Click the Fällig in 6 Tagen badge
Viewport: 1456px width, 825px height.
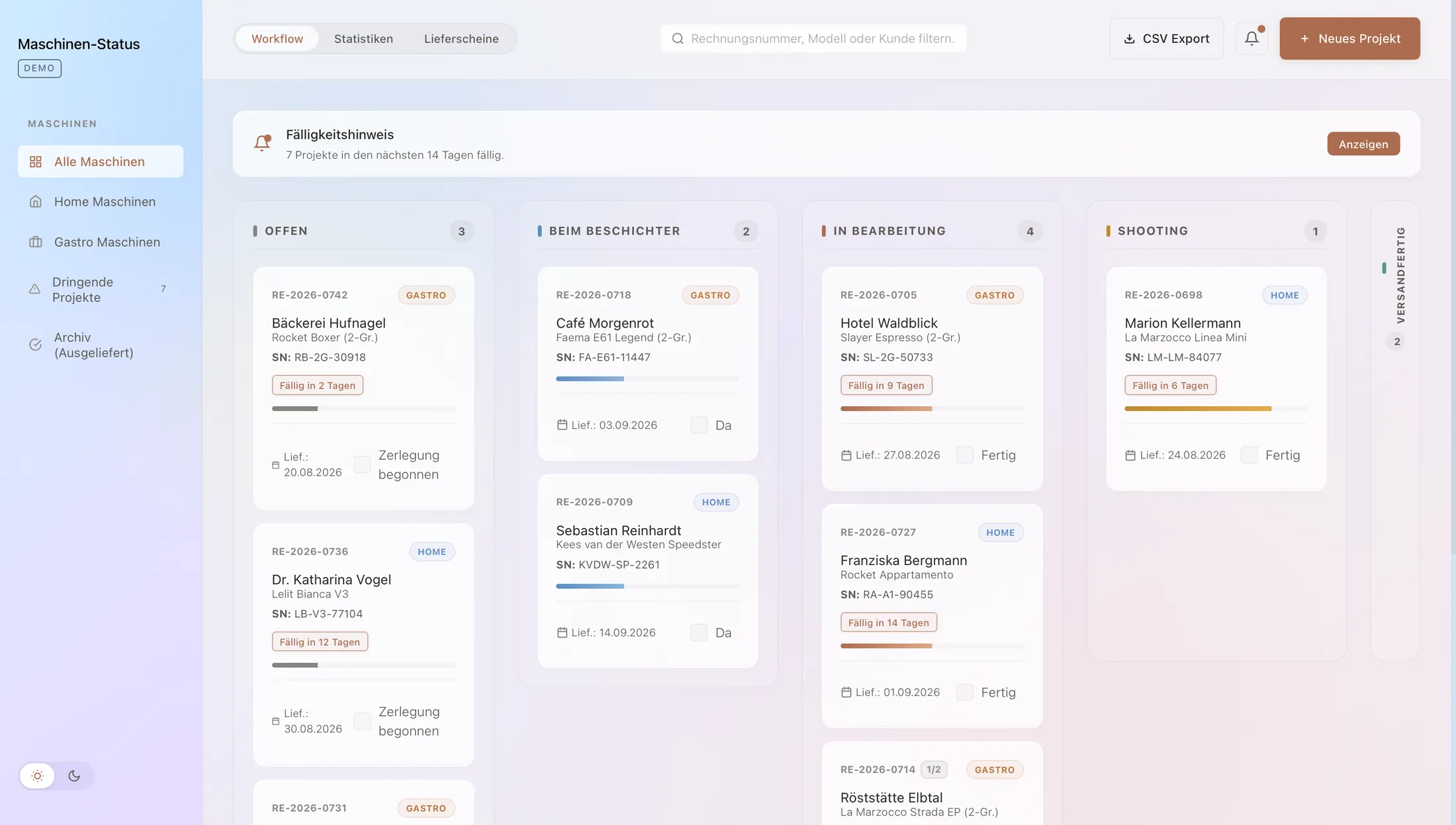1170,385
